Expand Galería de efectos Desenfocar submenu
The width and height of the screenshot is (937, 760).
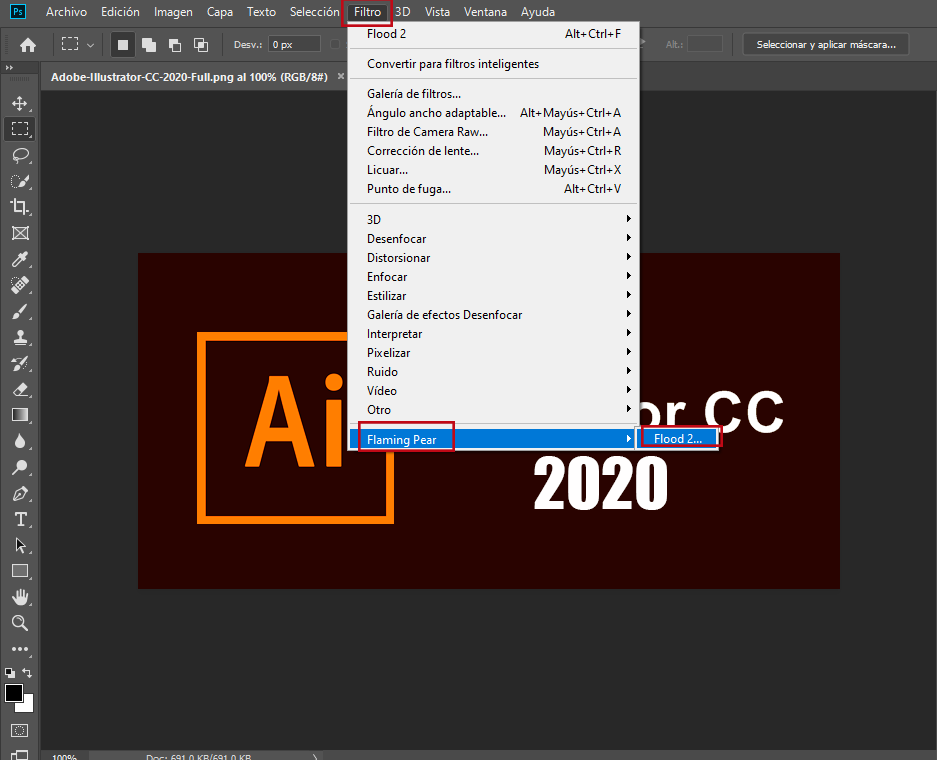(493, 315)
